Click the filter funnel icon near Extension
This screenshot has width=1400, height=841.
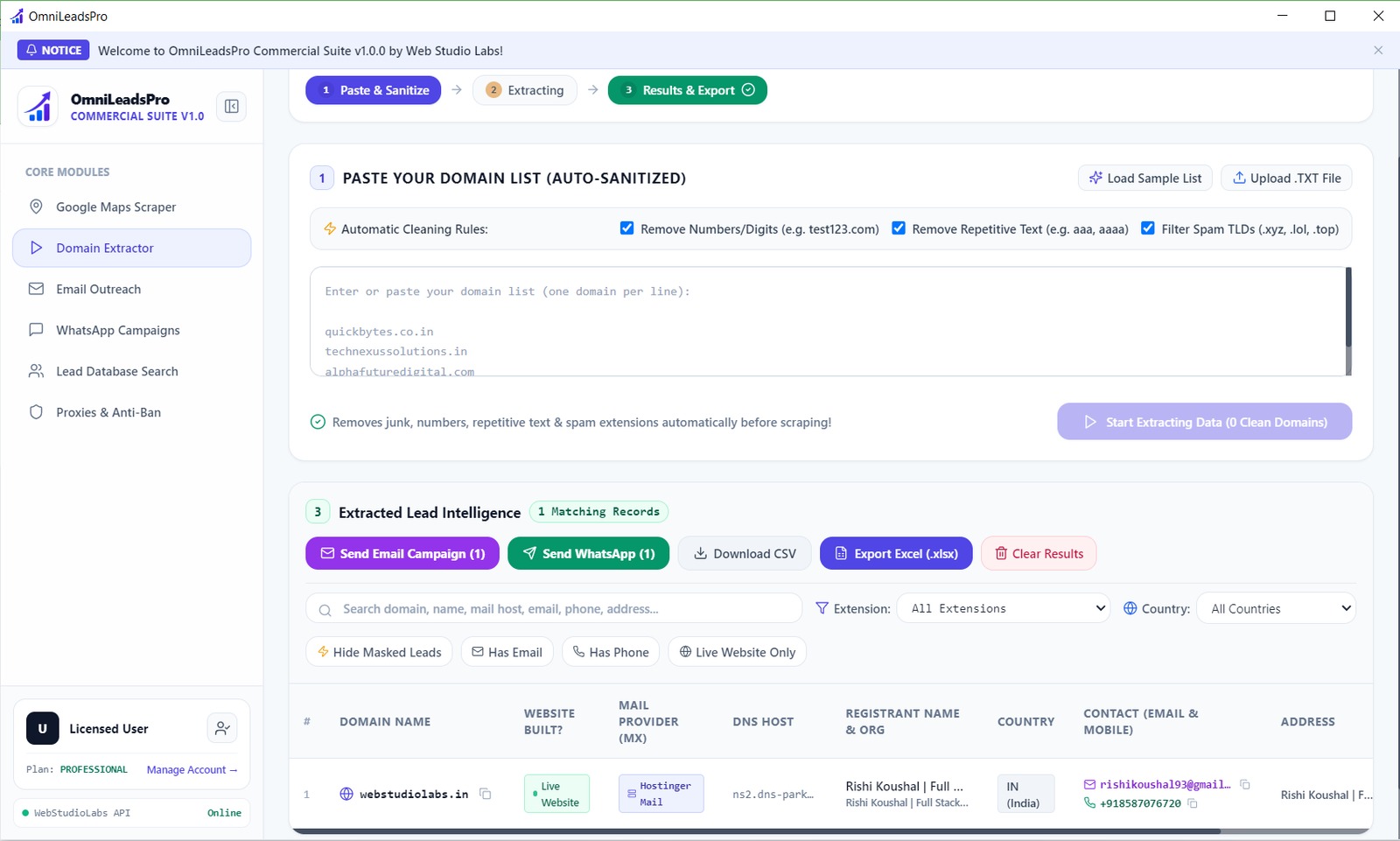(x=822, y=608)
